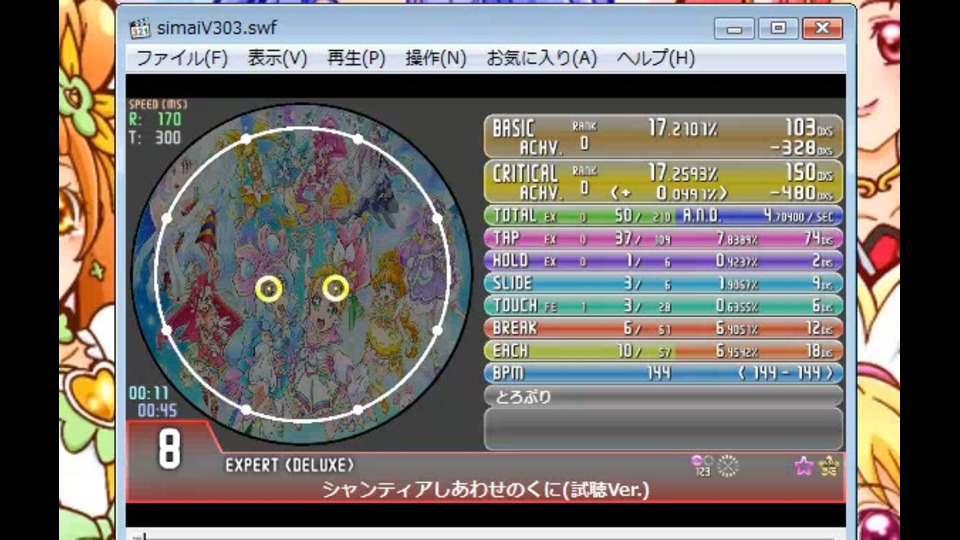Image resolution: width=960 pixels, height=540 pixels.
Task: Click the 00:11 elapsed time
Action: click(149, 393)
